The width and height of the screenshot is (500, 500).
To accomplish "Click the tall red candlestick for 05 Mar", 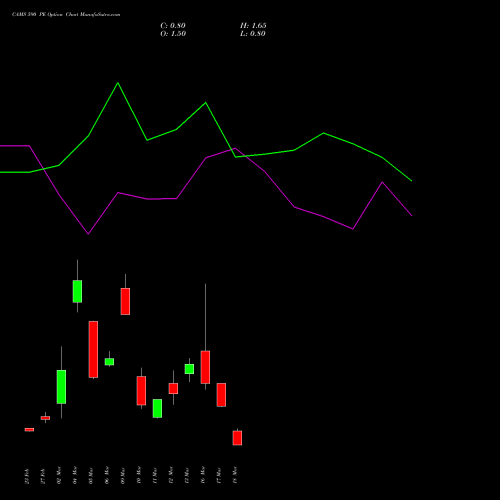I will click(x=93, y=349).
